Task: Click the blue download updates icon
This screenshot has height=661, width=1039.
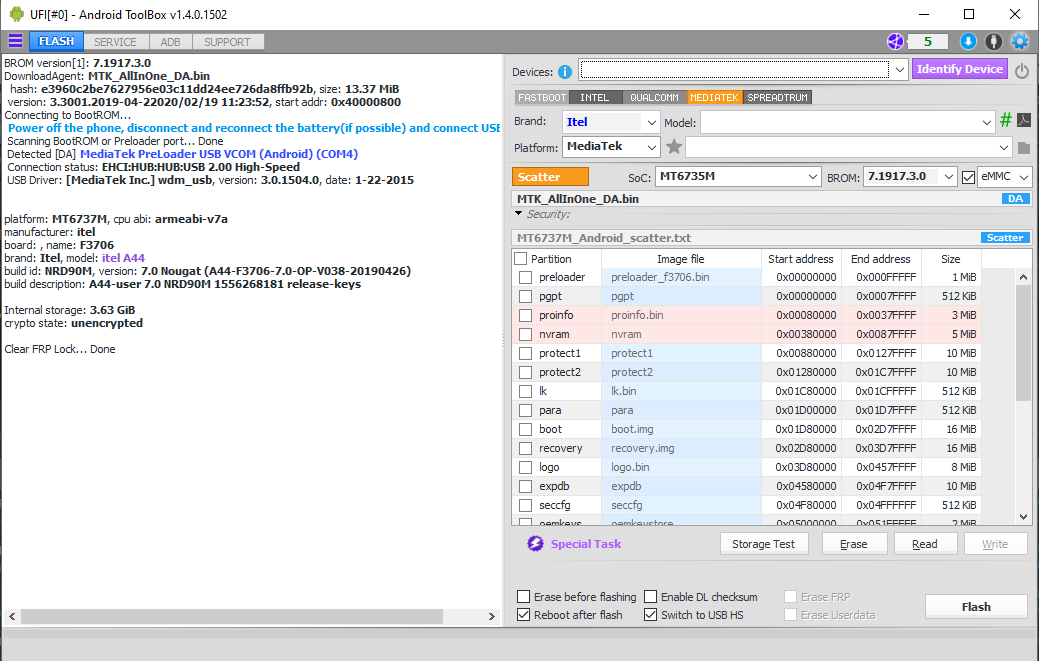Action: point(968,42)
